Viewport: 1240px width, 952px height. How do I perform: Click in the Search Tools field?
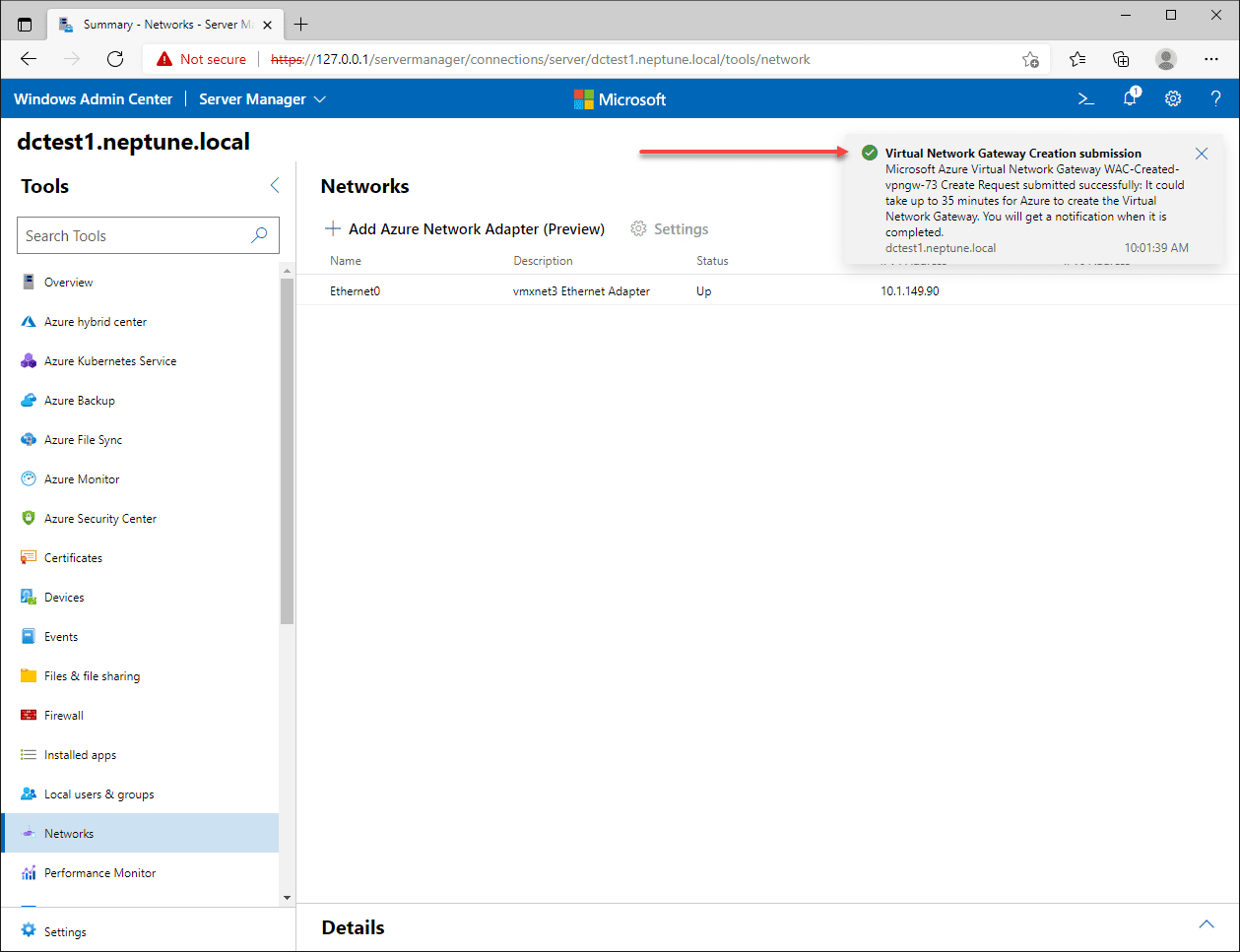(x=138, y=235)
